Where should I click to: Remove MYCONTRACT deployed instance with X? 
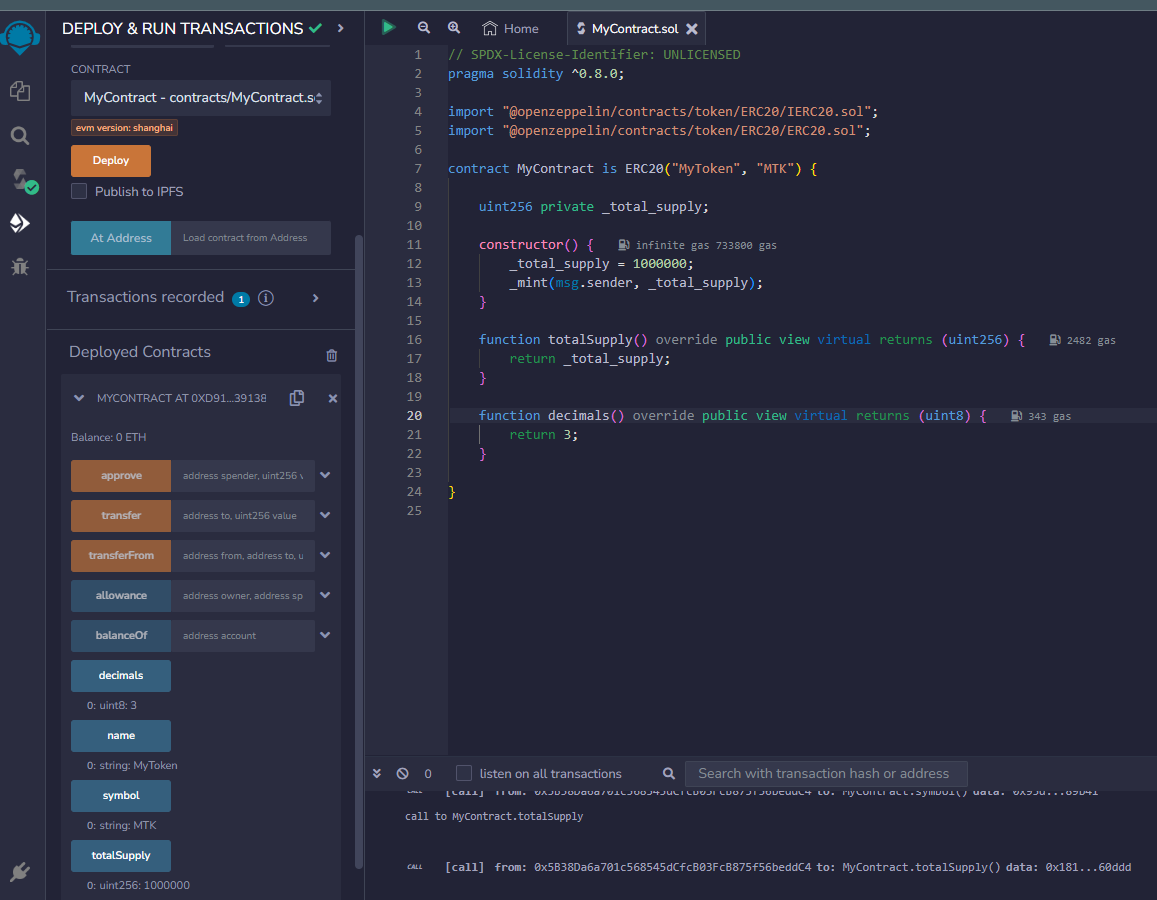click(333, 398)
